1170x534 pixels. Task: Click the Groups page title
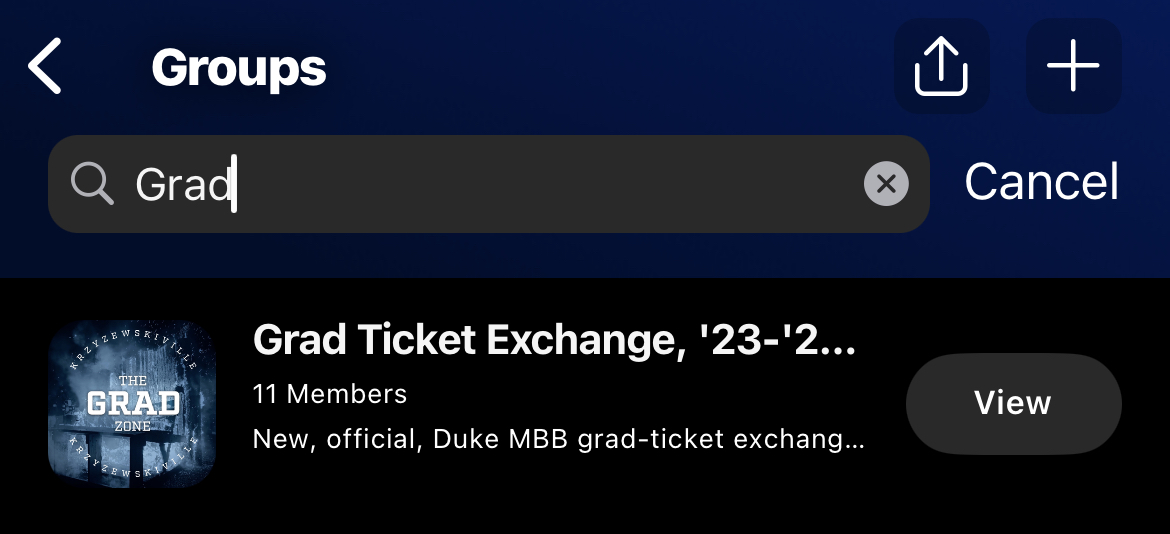(x=238, y=68)
